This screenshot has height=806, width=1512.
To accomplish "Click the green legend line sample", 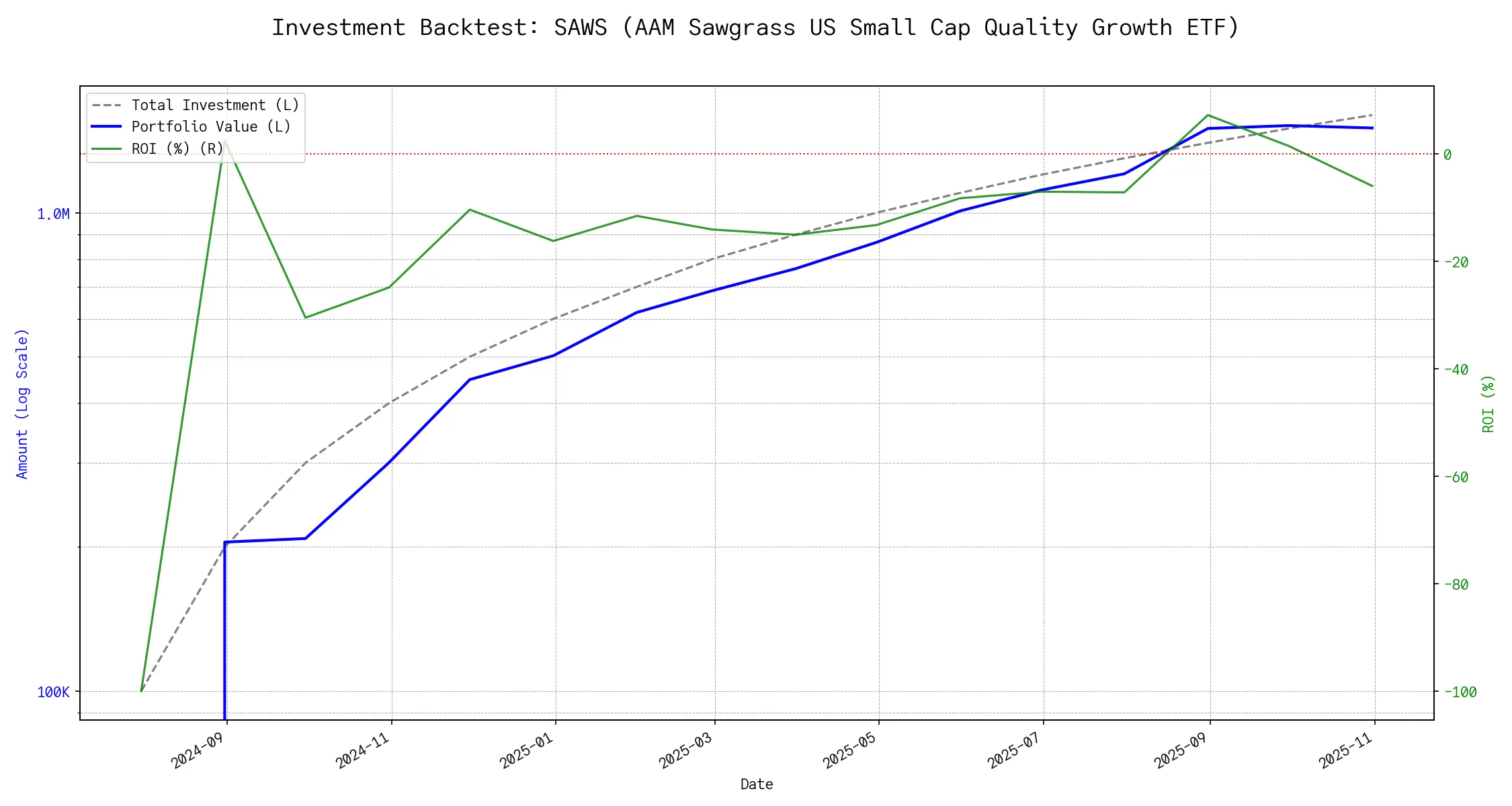I will tap(106, 148).
